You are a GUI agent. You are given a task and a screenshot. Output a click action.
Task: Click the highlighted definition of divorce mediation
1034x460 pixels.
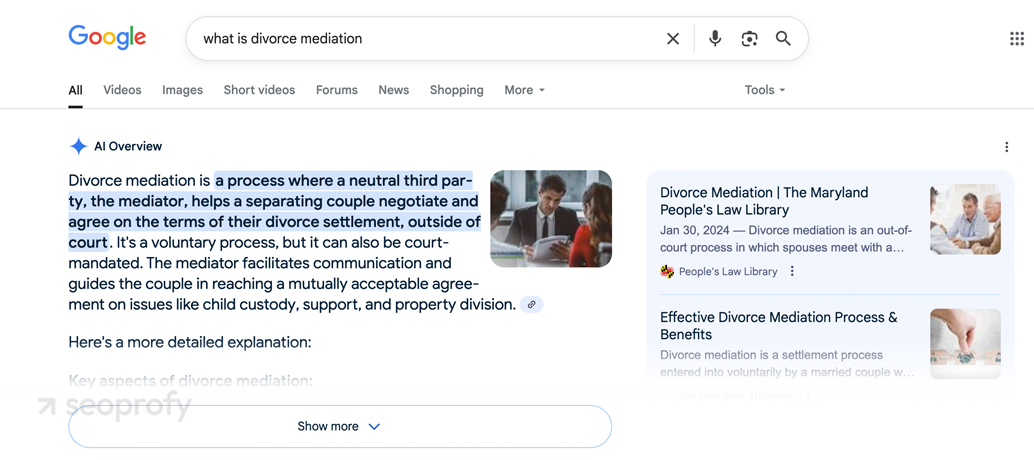tap(274, 211)
